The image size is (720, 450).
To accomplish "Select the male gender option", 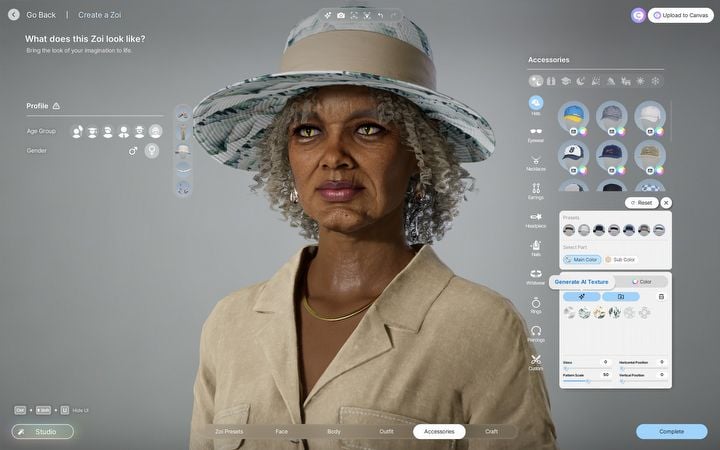I will pyautogui.click(x=133, y=151).
